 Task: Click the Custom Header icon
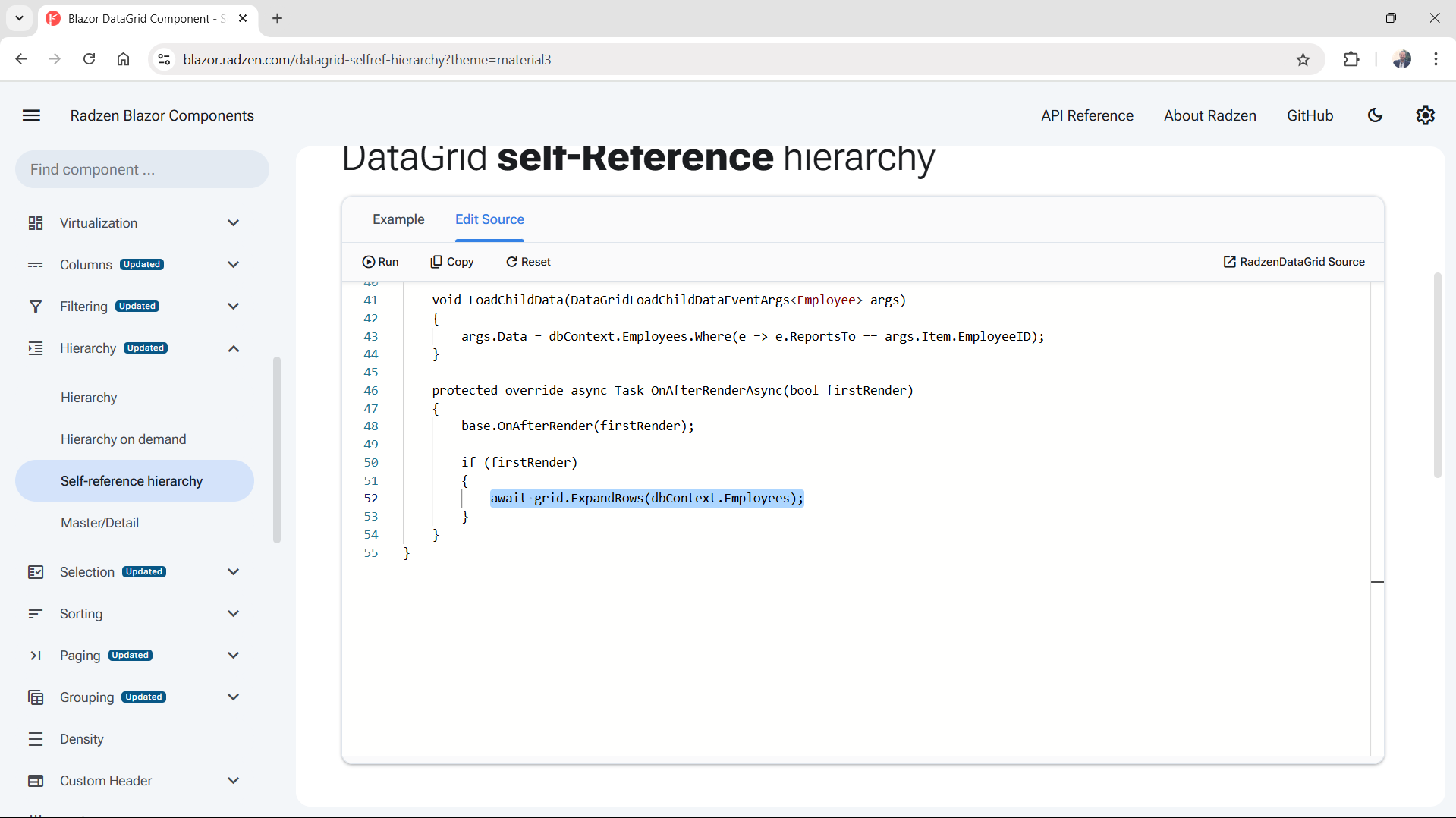[x=36, y=781]
